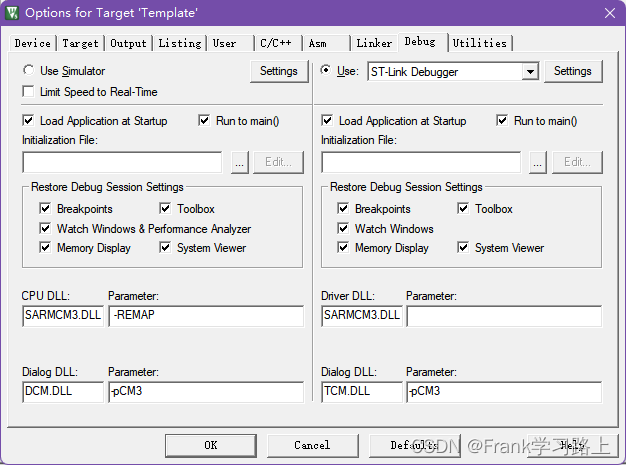Click the CPU DLL field SARMCM3.DLL
Image resolution: width=626 pixels, height=465 pixels.
point(63,316)
